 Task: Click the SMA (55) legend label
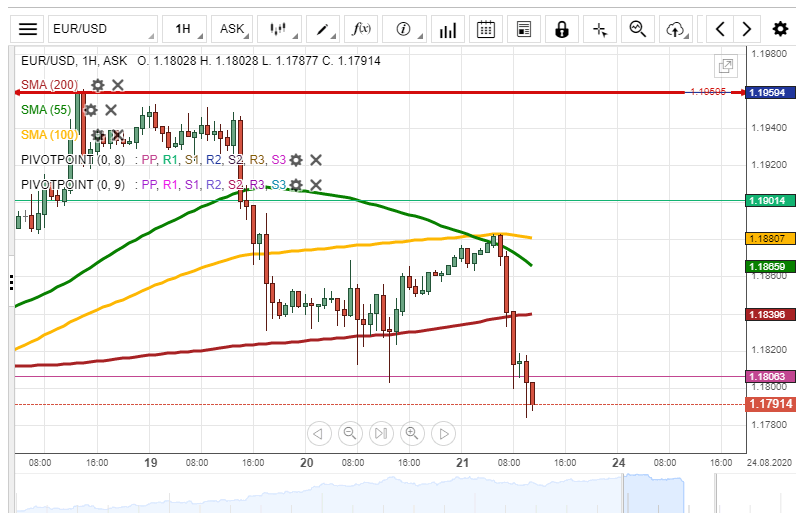(x=46, y=110)
